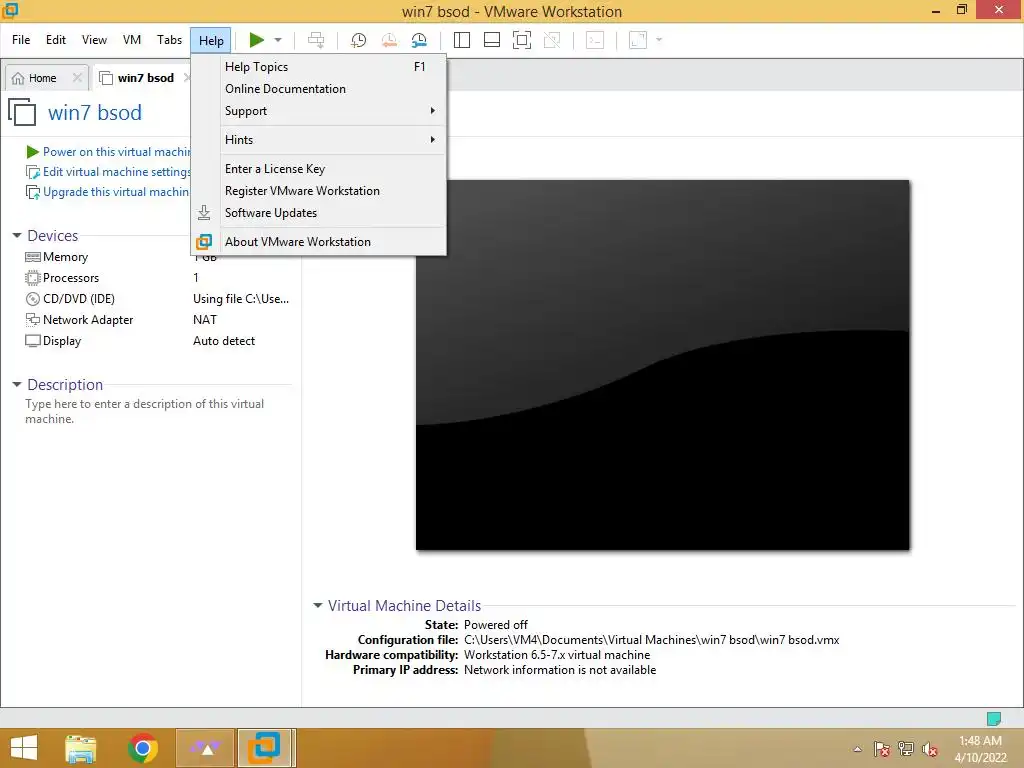
Task: Choose Online Documentation menu entry
Action: (x=319, y=89)
